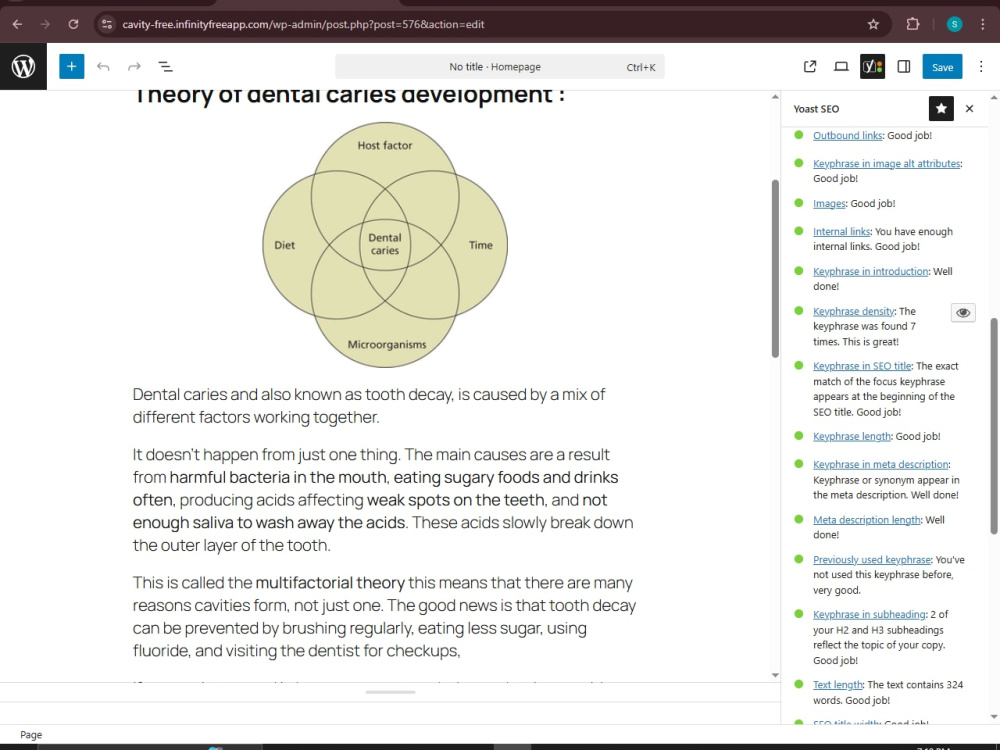This screenshot has height=750, width=1000.
Task: Open the WordPress logo menu
Action: point(23,66)
